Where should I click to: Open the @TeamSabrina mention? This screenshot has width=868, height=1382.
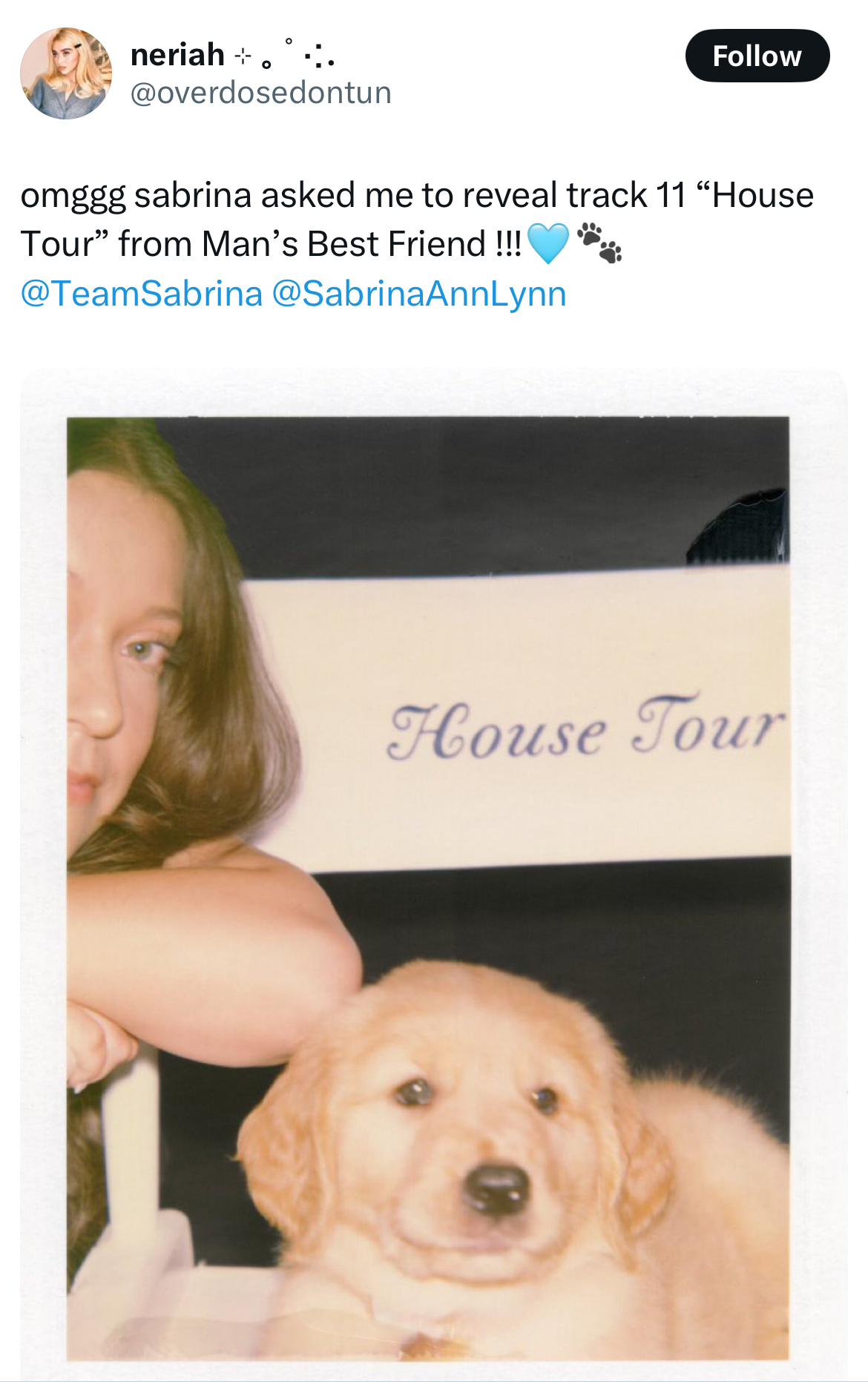(x=142, y=293)
